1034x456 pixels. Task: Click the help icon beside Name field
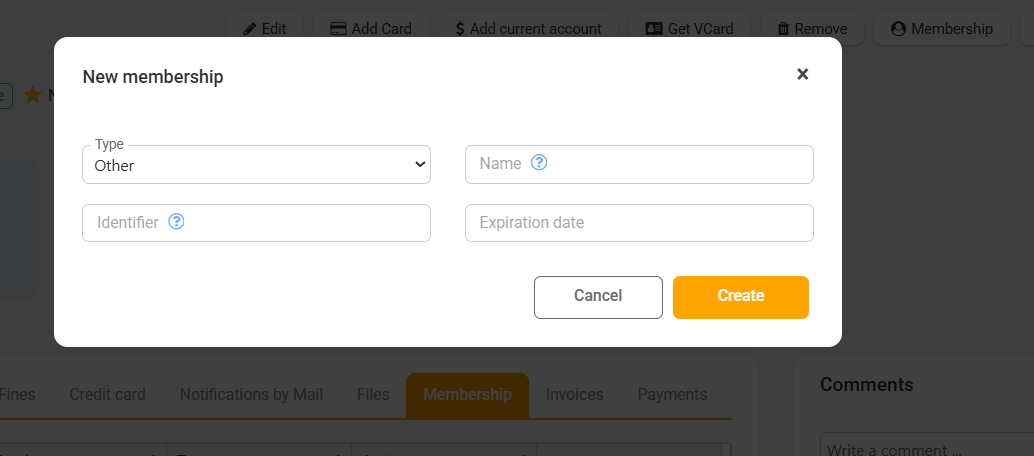[x=539, y=163]
